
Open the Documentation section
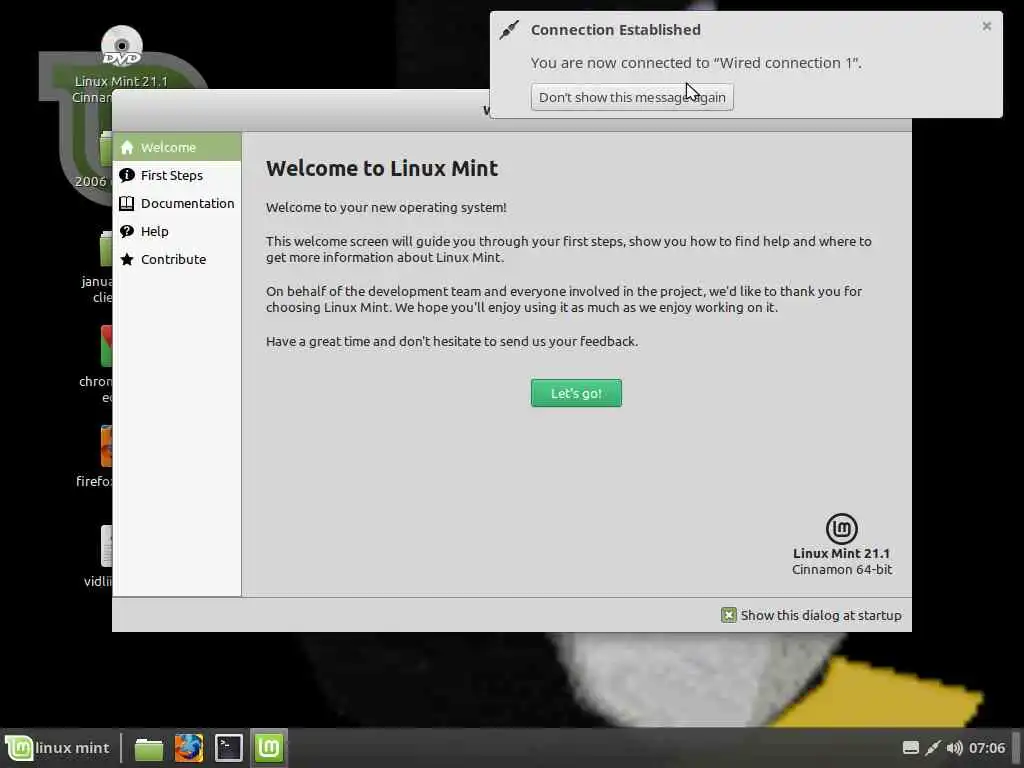pyautogui.click(x=177, y=203)
